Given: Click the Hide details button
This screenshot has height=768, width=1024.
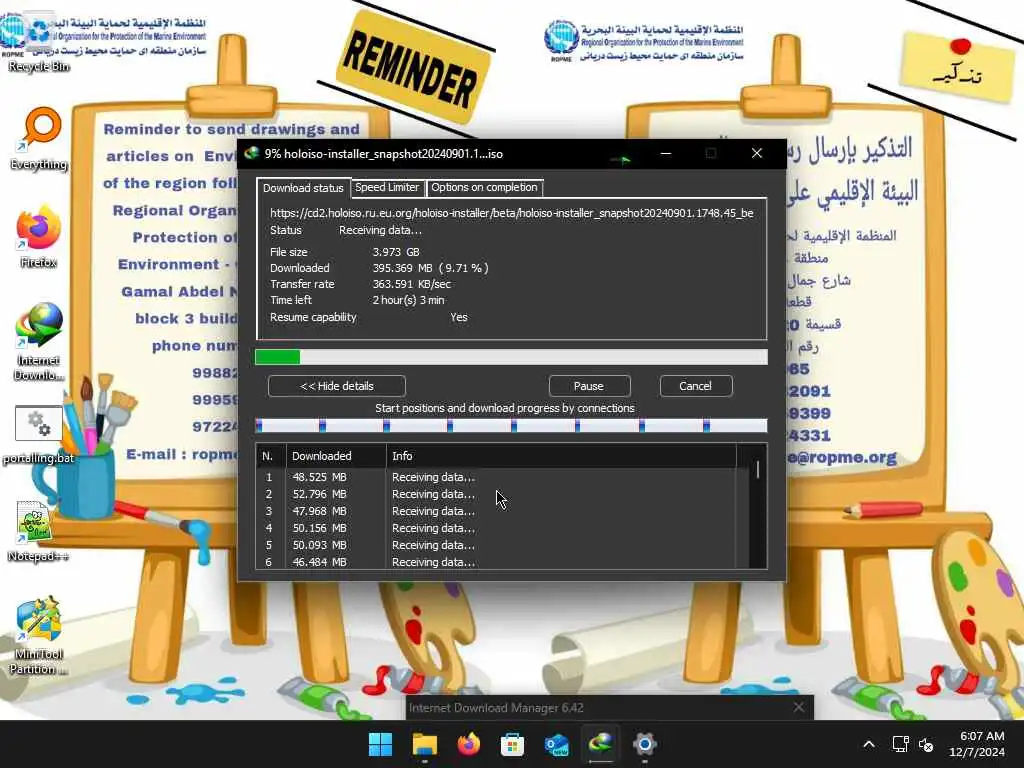Looking at the screenshot, I should (x=337, y=386).
